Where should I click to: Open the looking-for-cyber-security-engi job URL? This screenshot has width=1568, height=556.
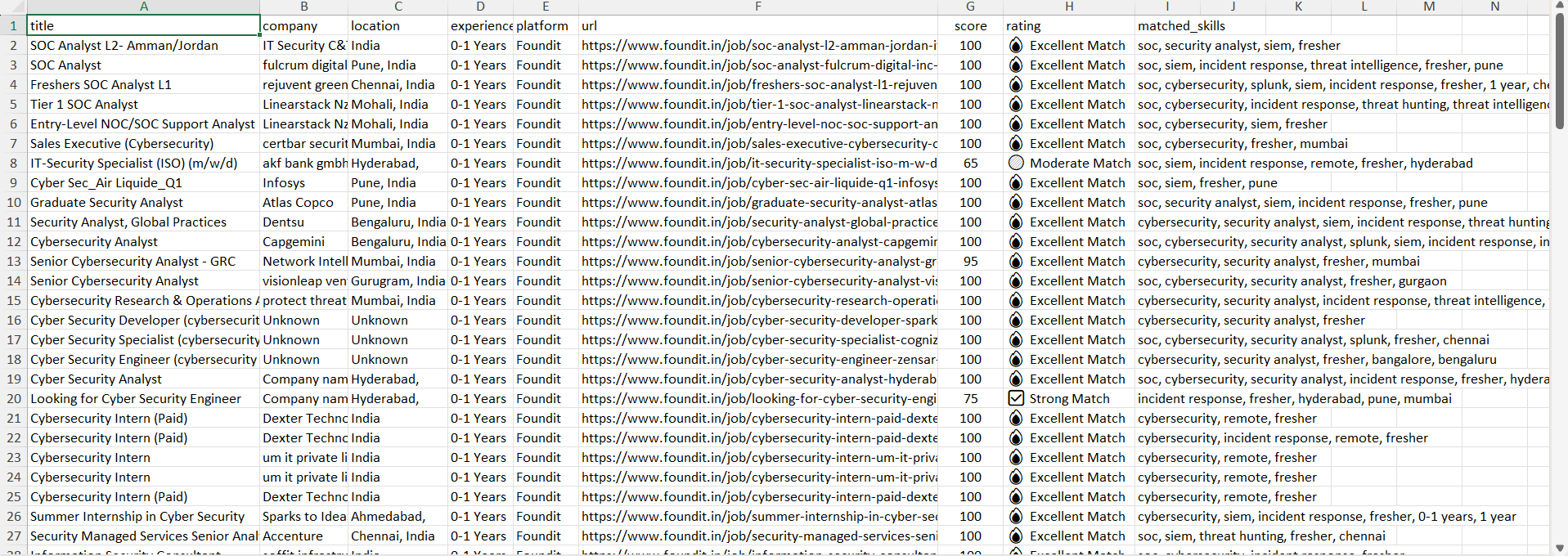[x=759, y=399]
